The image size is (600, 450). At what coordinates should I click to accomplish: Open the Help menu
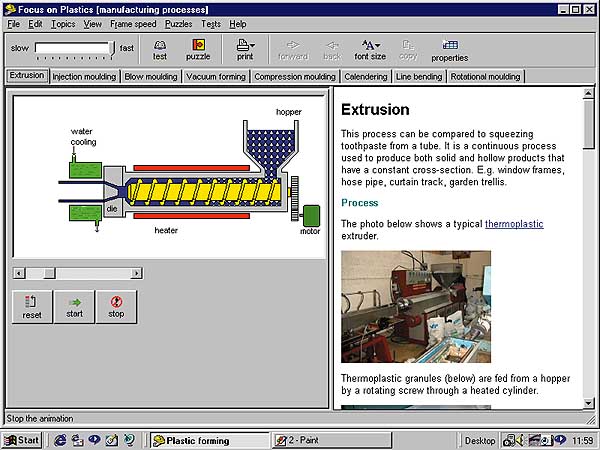tap(238, 24)
